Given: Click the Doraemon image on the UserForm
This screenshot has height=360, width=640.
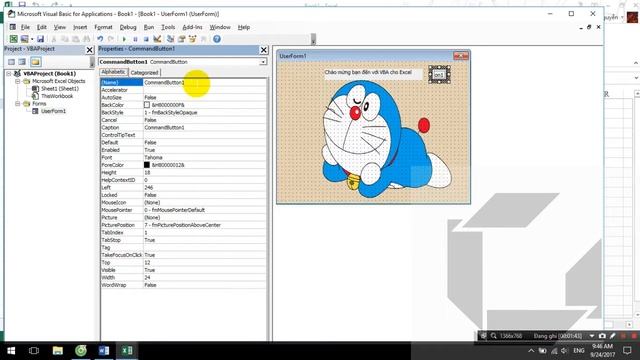Looking at the screenshot, I should click(x=386, y=140).
